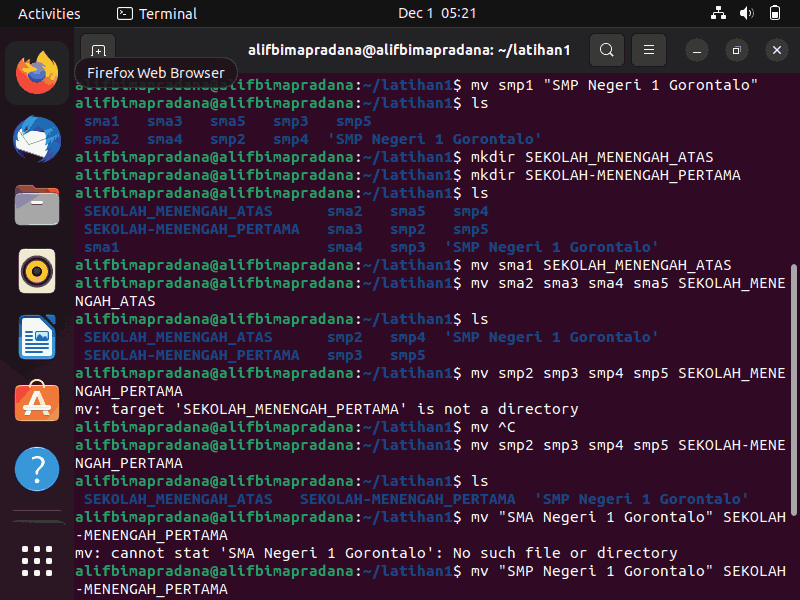Viewport: 800px width, 600px height.
Task: Open a new terminal tab
Action: point(98,51)
